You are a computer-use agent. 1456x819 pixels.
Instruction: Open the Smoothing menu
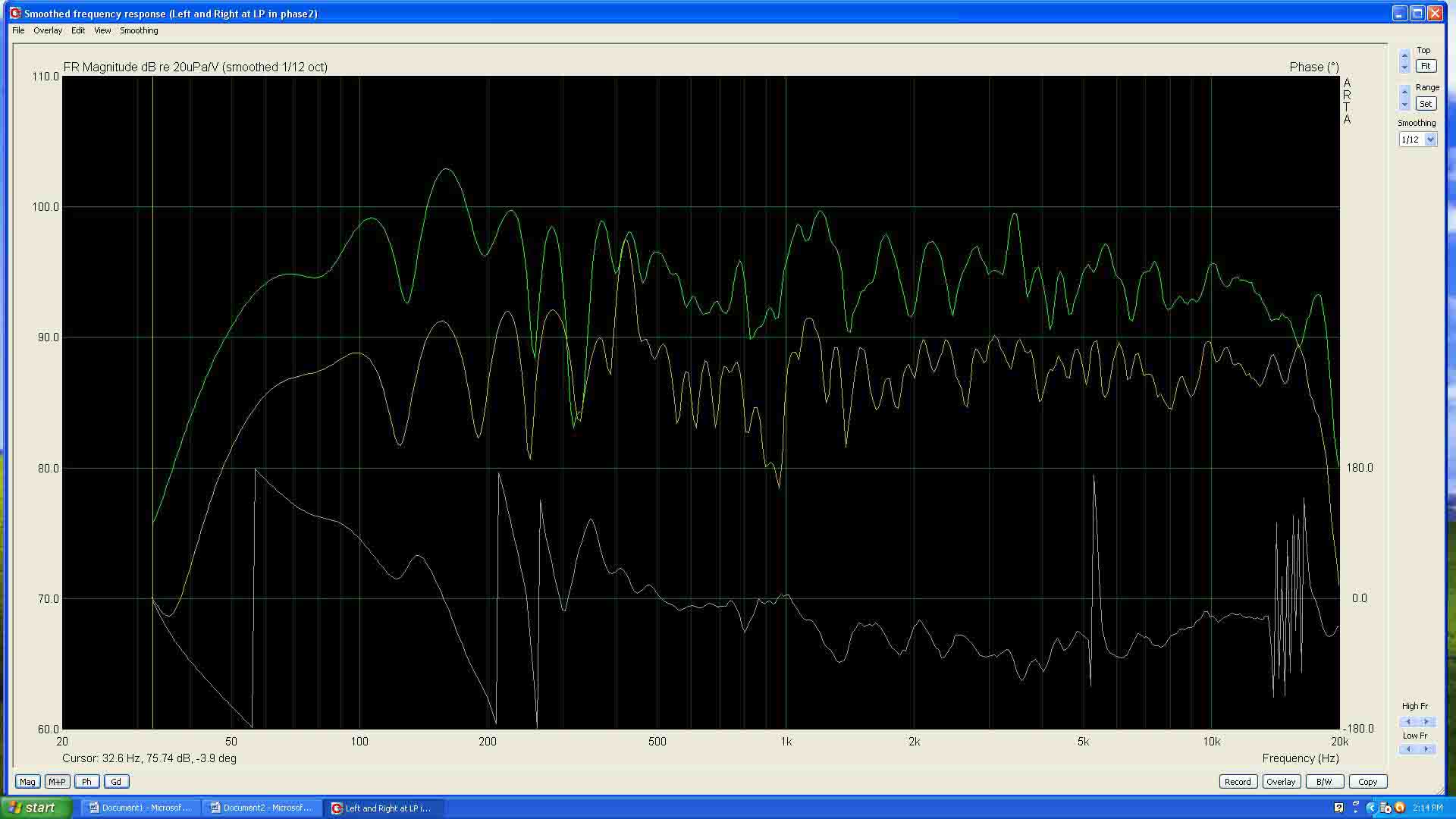139,30
